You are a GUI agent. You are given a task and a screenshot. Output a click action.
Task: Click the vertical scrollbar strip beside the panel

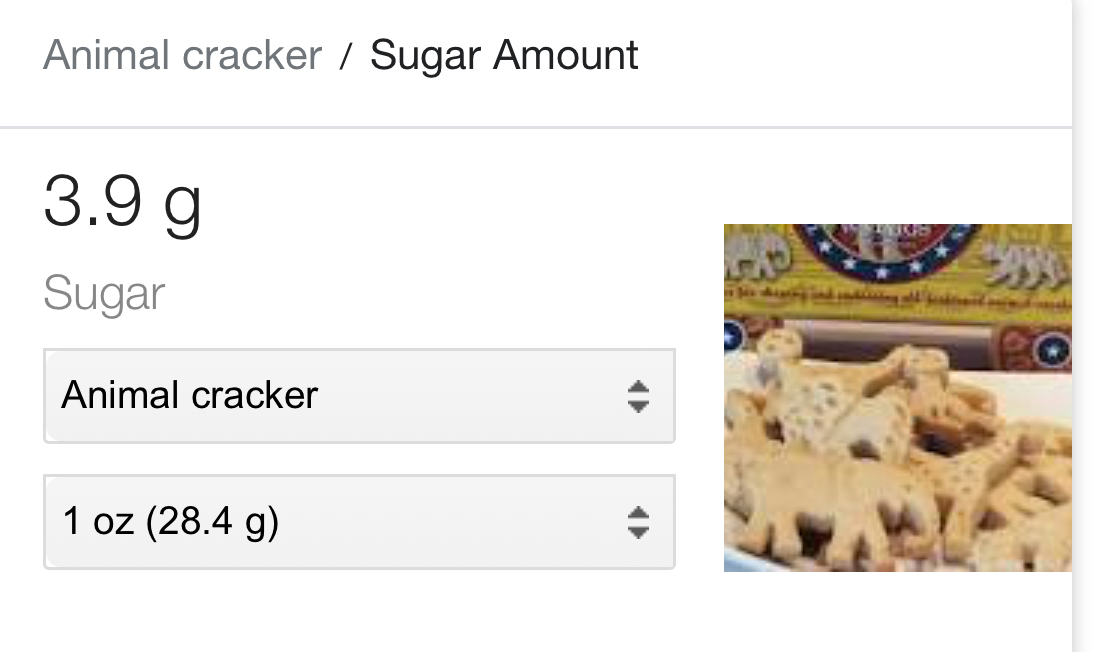[1083, 326]
